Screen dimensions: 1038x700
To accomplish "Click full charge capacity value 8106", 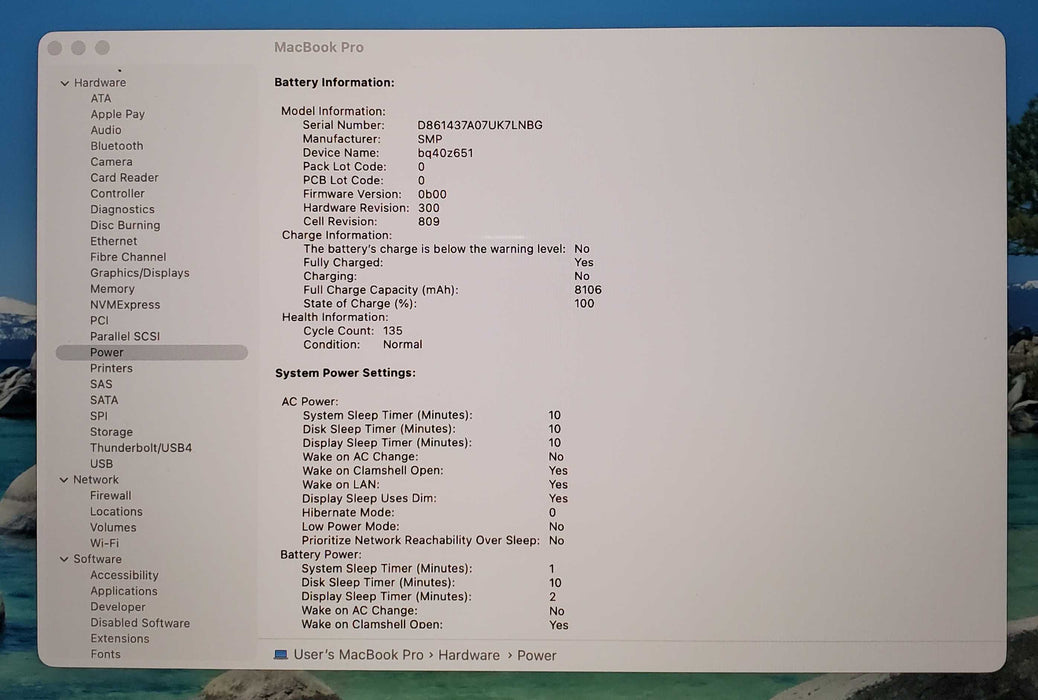I will click(x=588, y=290).
